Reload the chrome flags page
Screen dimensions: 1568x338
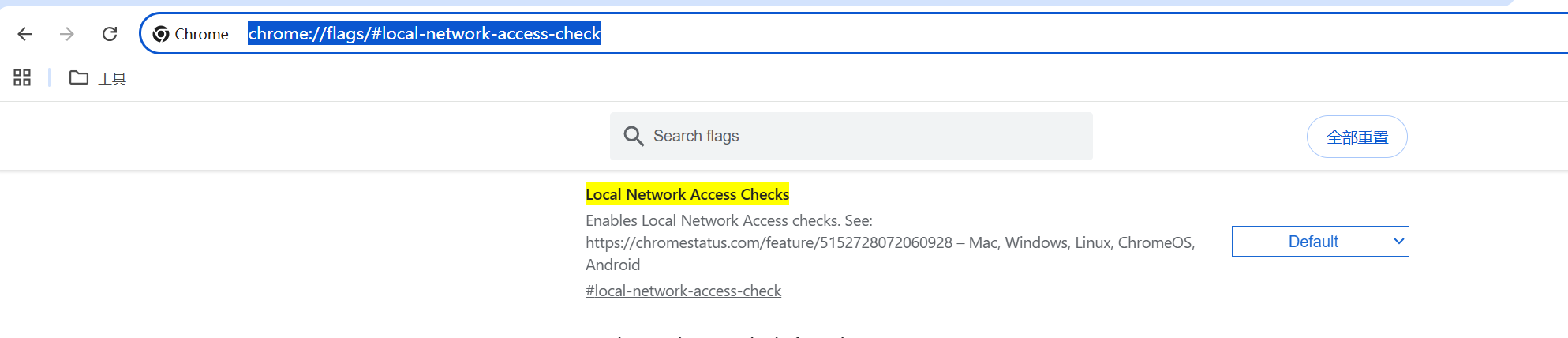tap(110, 34)
